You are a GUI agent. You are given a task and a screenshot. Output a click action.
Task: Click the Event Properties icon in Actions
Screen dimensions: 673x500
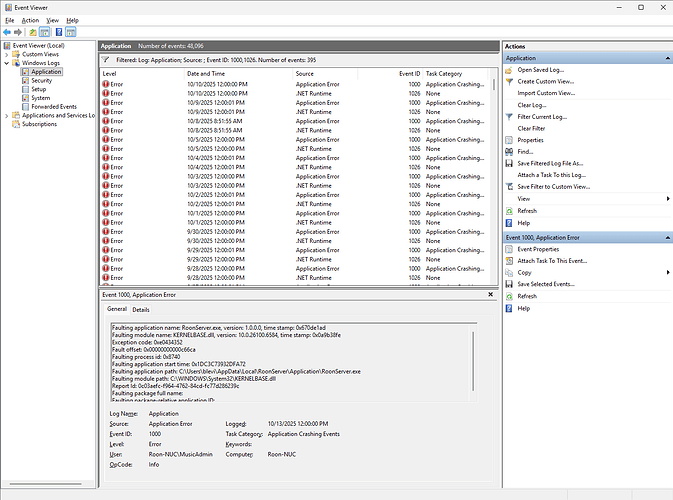509,249
